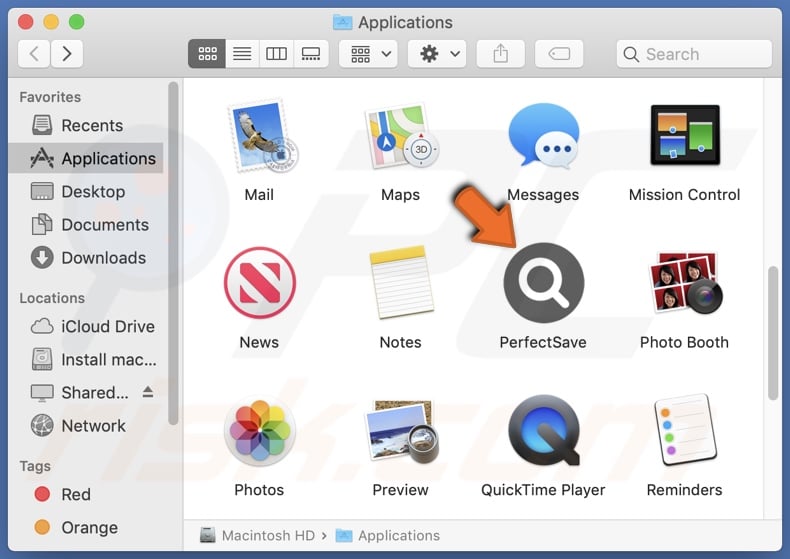This screenshot has height=559, width=790.
Task: Switch to list view
Action: (x=242, y=53)
